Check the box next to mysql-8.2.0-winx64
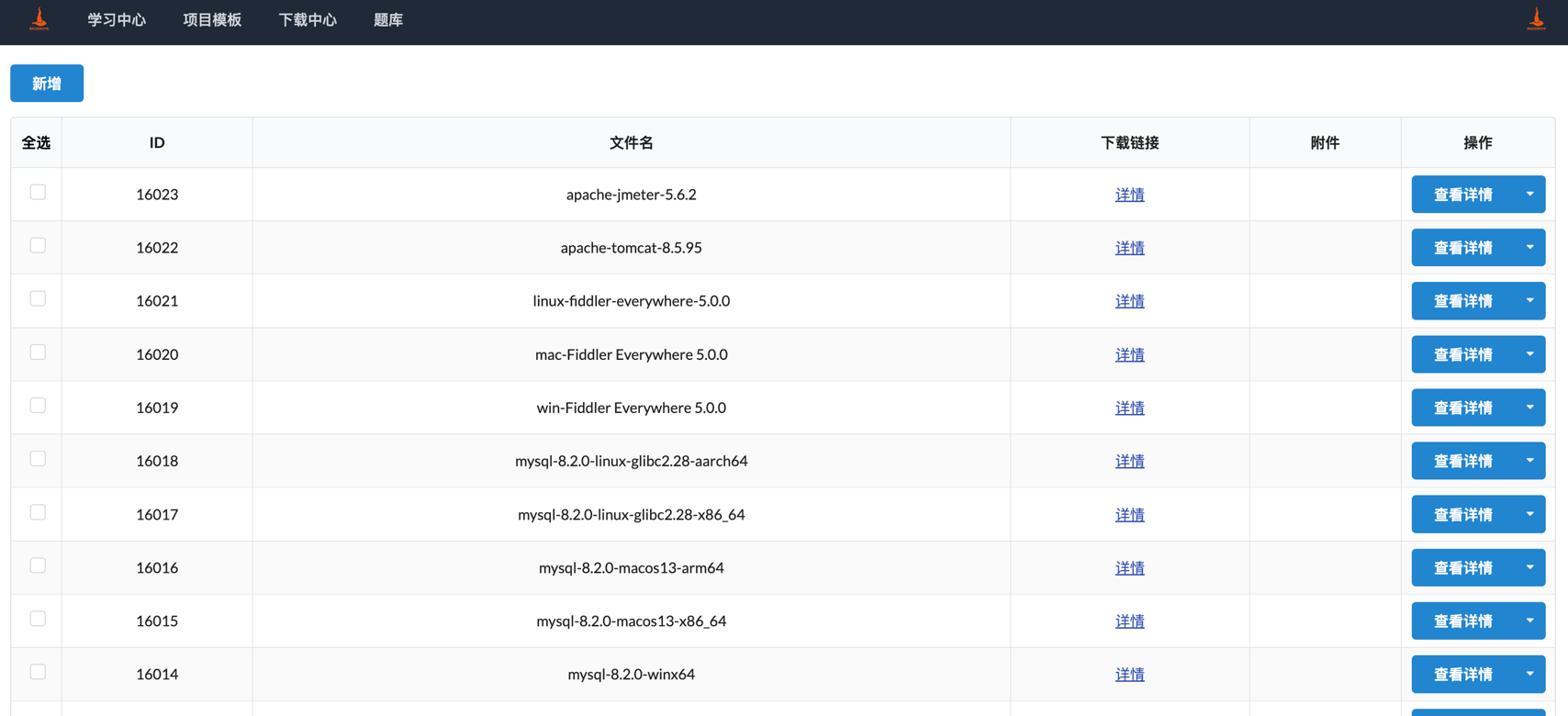Viewport: 1568px width, 716px height. (38, 672)
